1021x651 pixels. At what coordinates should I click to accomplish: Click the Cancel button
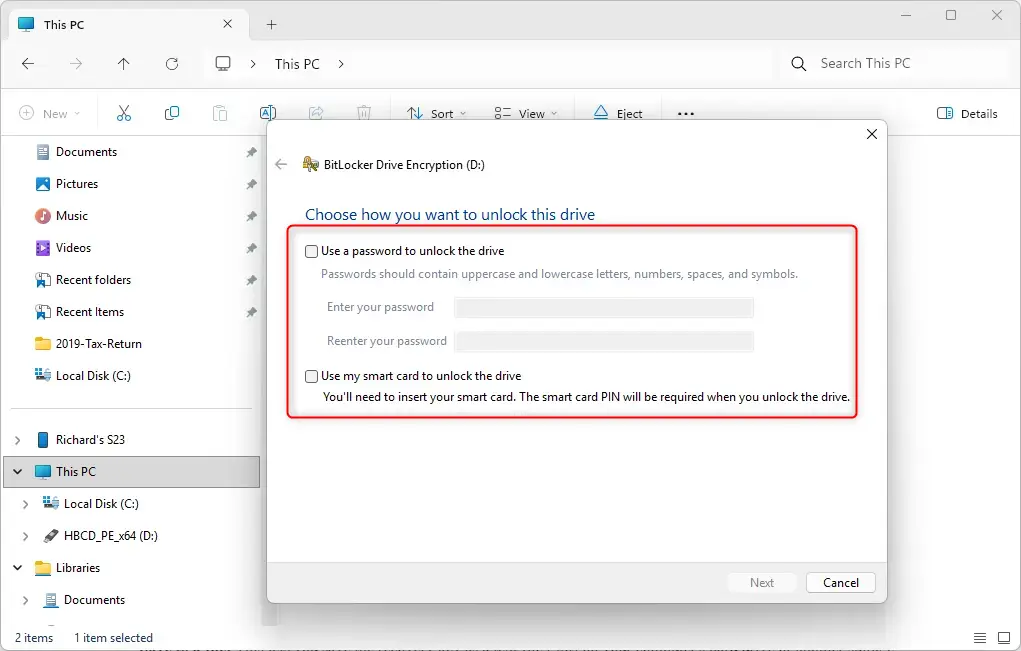[x=841, y=583]
